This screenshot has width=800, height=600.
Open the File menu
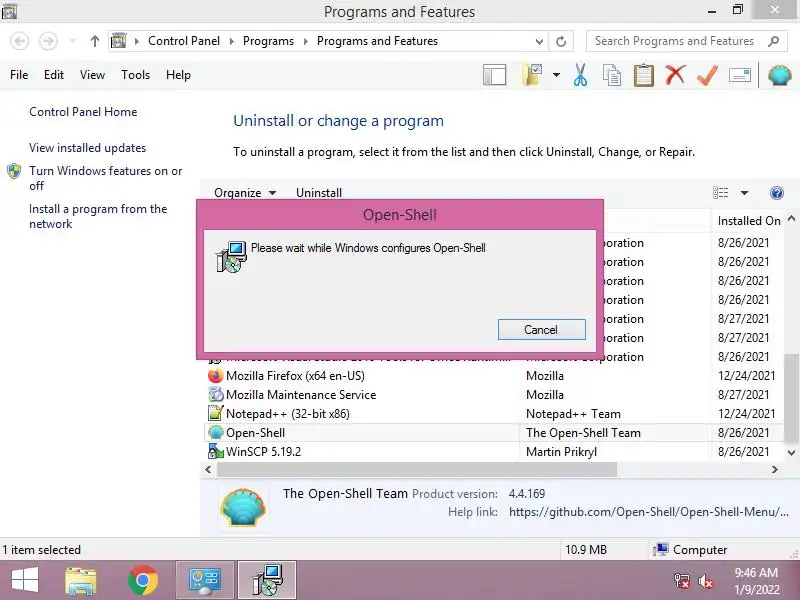point(19,75)
